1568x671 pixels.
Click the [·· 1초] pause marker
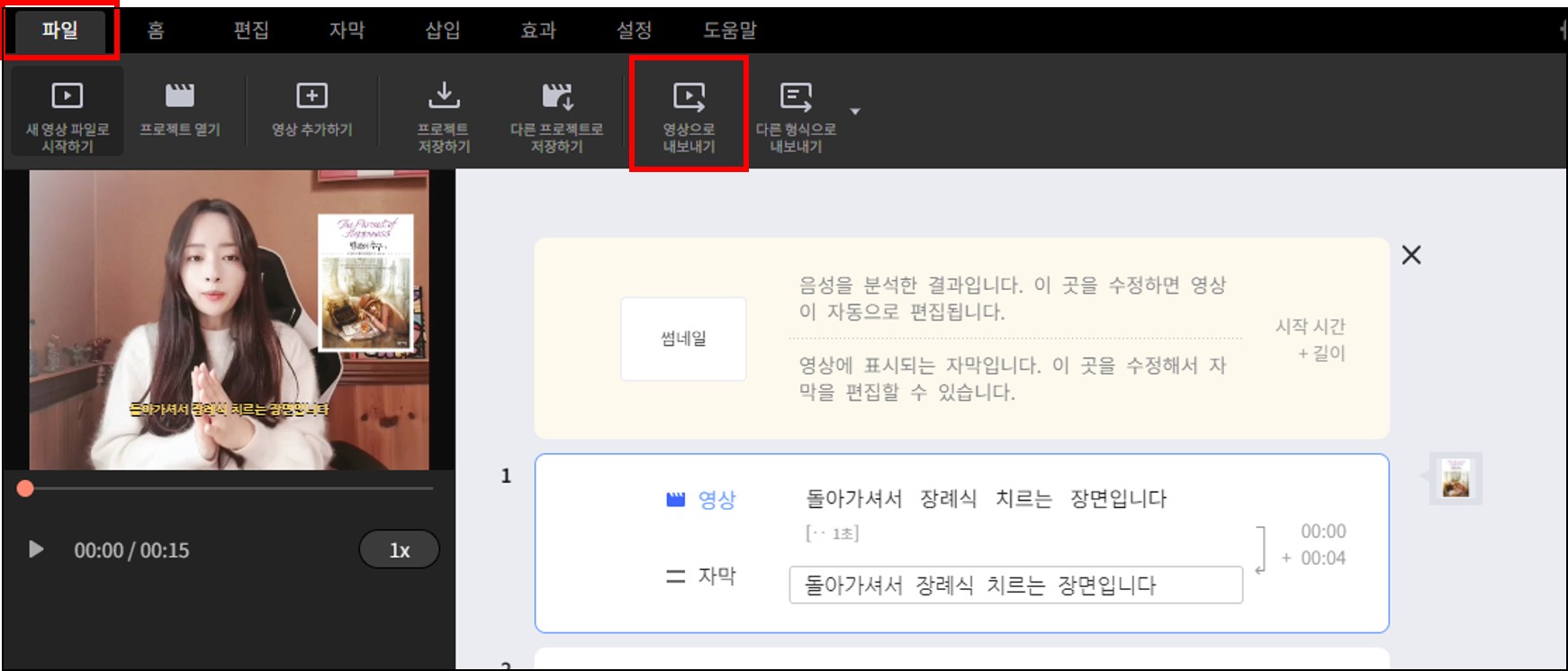click(832, 534)
